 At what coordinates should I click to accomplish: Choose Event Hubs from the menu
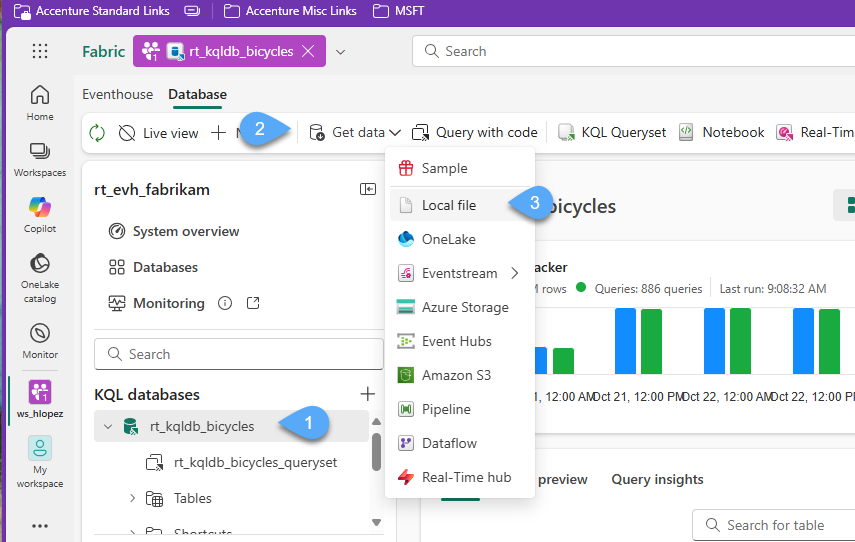coord(460,341)
